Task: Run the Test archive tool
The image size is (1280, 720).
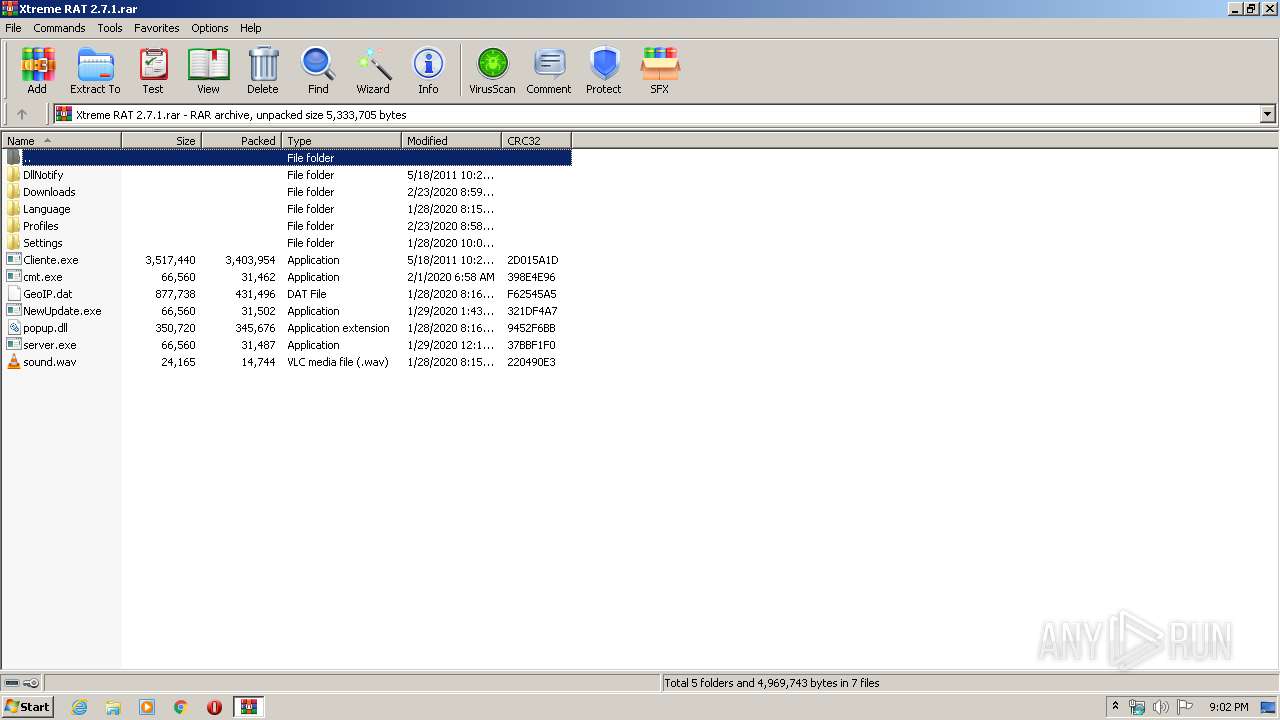Action: [x=153, y=70]
